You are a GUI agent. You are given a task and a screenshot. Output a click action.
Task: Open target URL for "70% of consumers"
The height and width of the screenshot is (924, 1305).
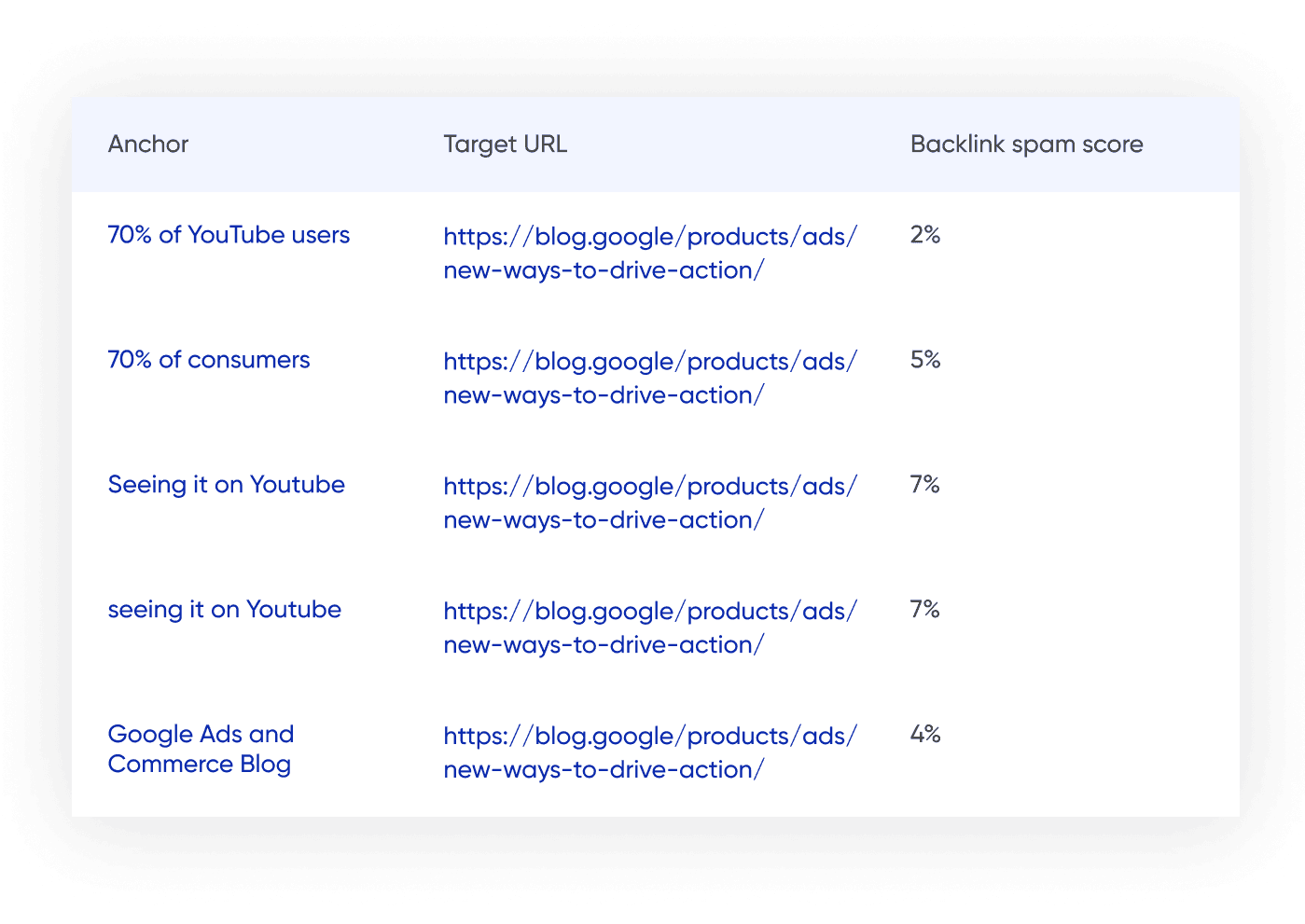pos(650,378)
